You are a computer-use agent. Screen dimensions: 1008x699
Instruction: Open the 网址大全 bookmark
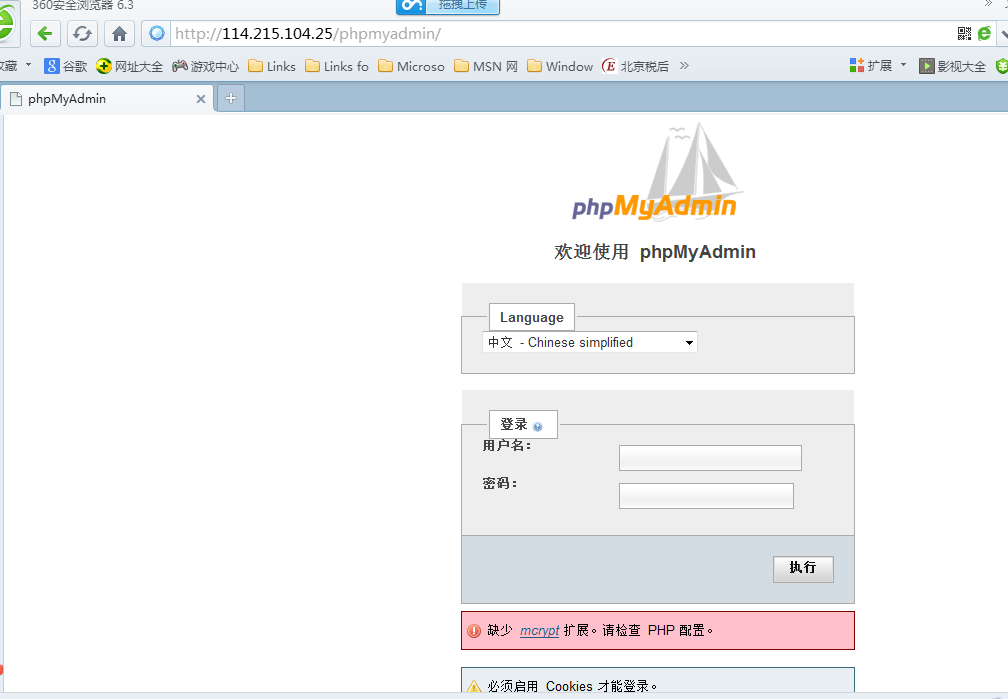129,66
